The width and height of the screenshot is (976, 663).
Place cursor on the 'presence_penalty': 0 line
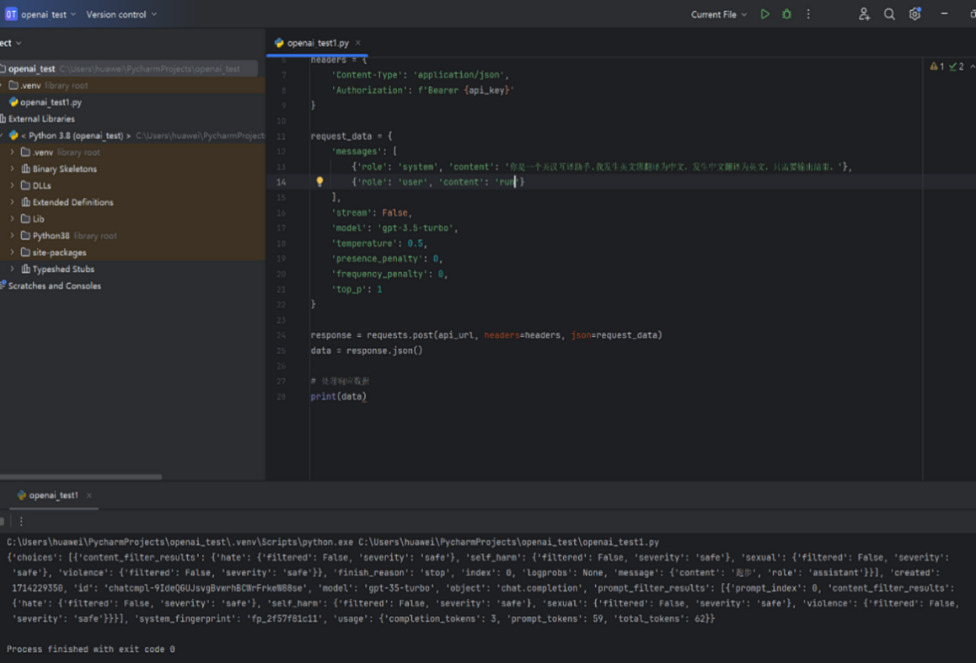(x=387, y=259)
